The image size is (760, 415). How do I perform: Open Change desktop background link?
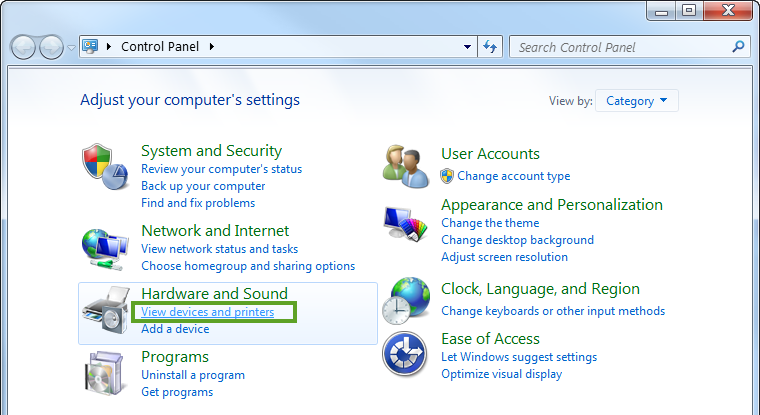(517, 240)
